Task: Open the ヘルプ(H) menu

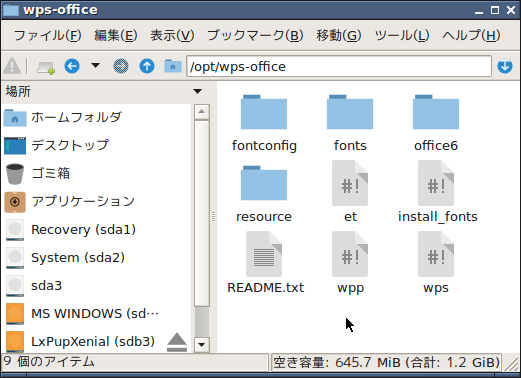Action: [471, 35]
